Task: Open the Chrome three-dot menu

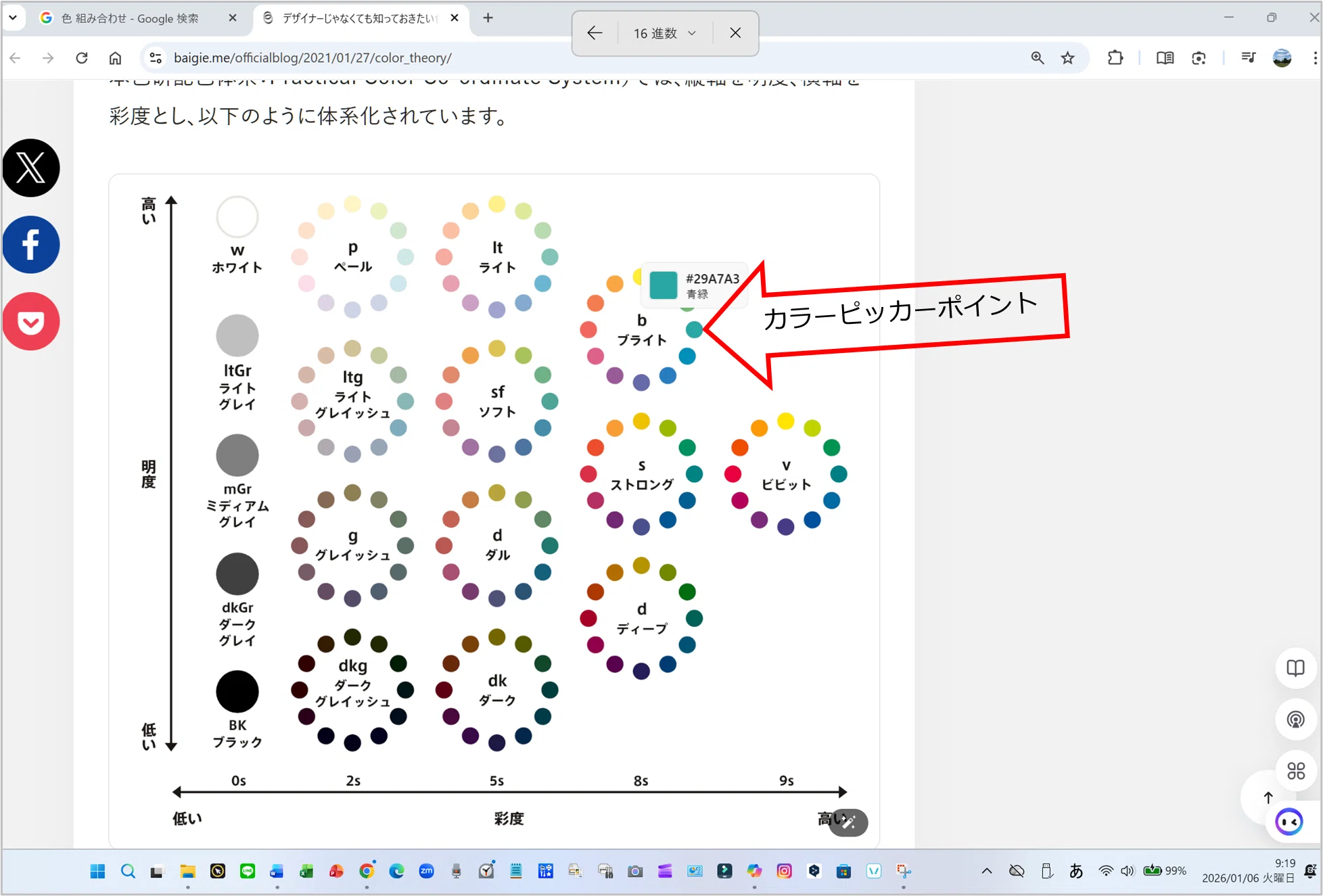Action: pos(1314,58)
